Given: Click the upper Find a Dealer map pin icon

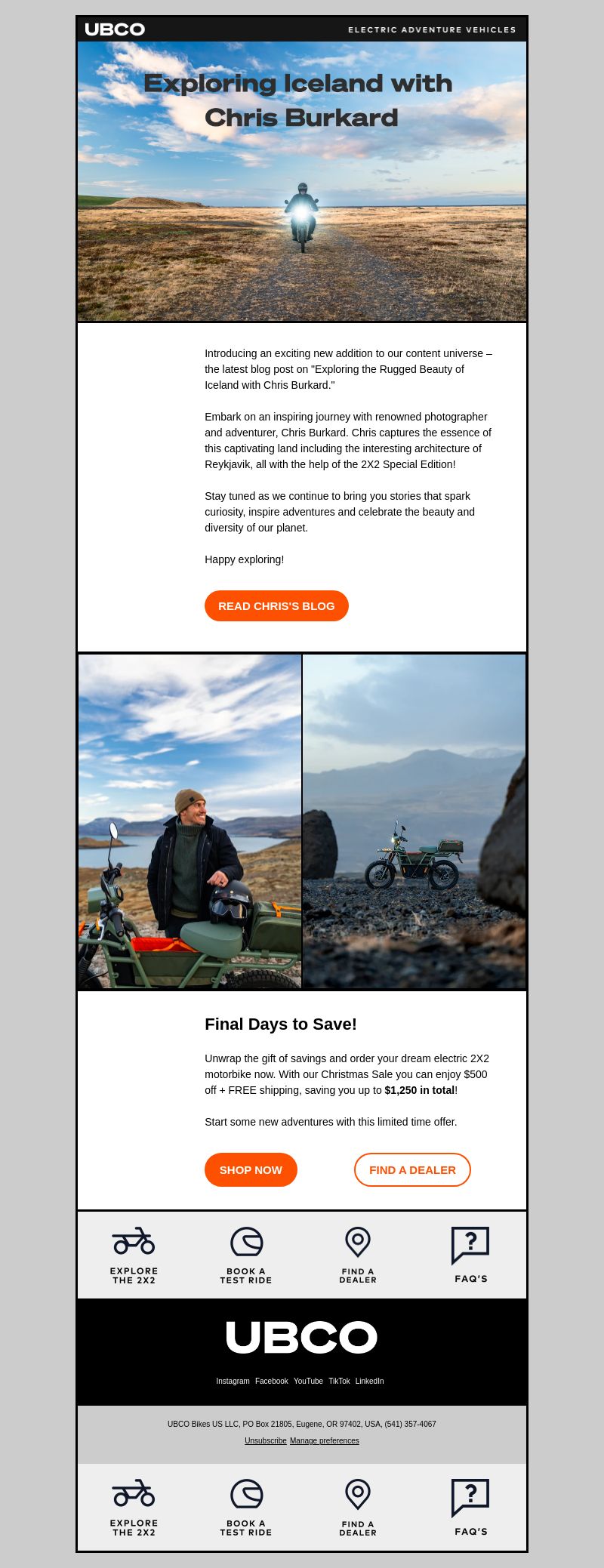Looking at the screenshot, I should pyautogui.click(x=358, y=1242).
